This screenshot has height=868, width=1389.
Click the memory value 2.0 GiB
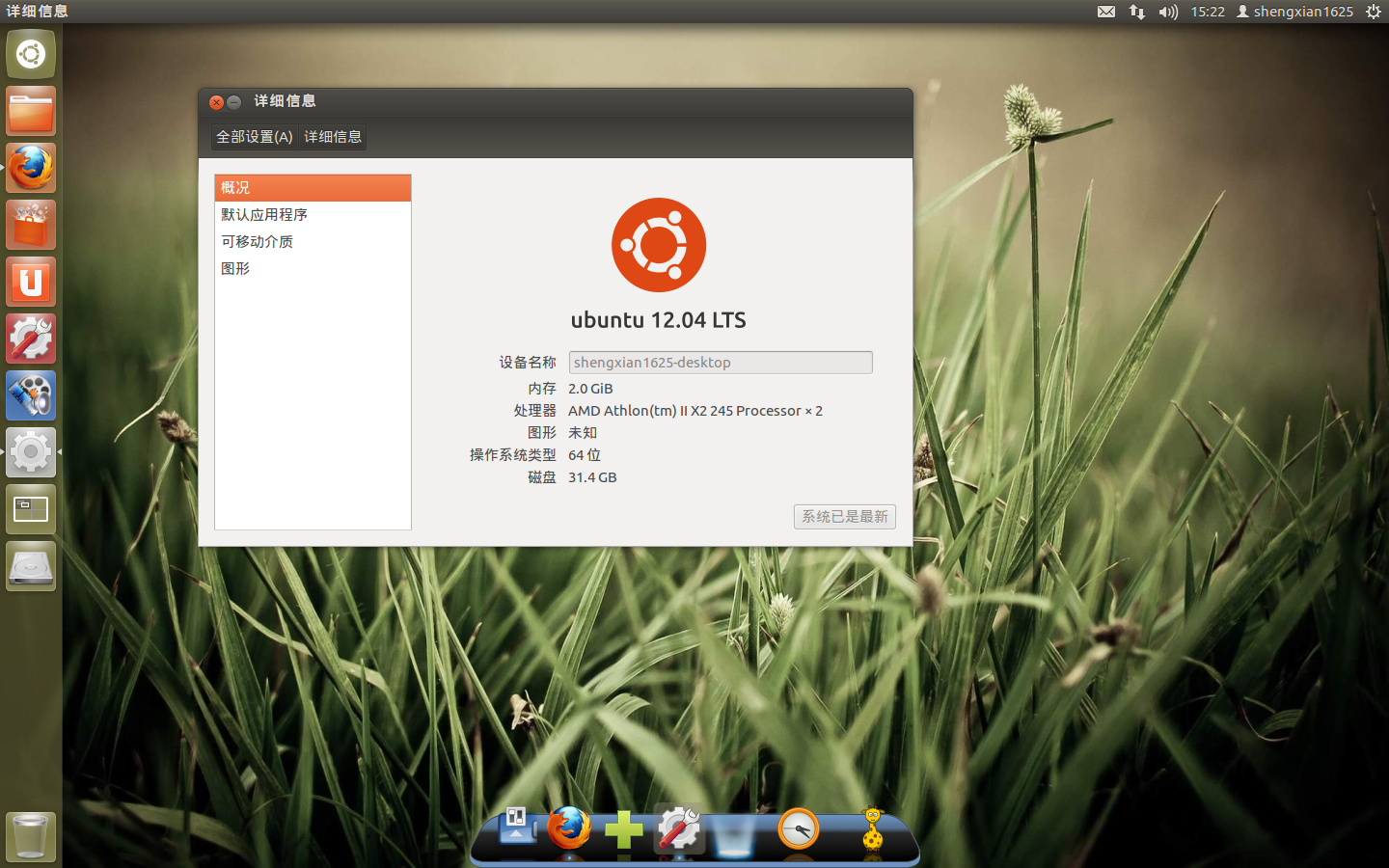coord(590,389)
